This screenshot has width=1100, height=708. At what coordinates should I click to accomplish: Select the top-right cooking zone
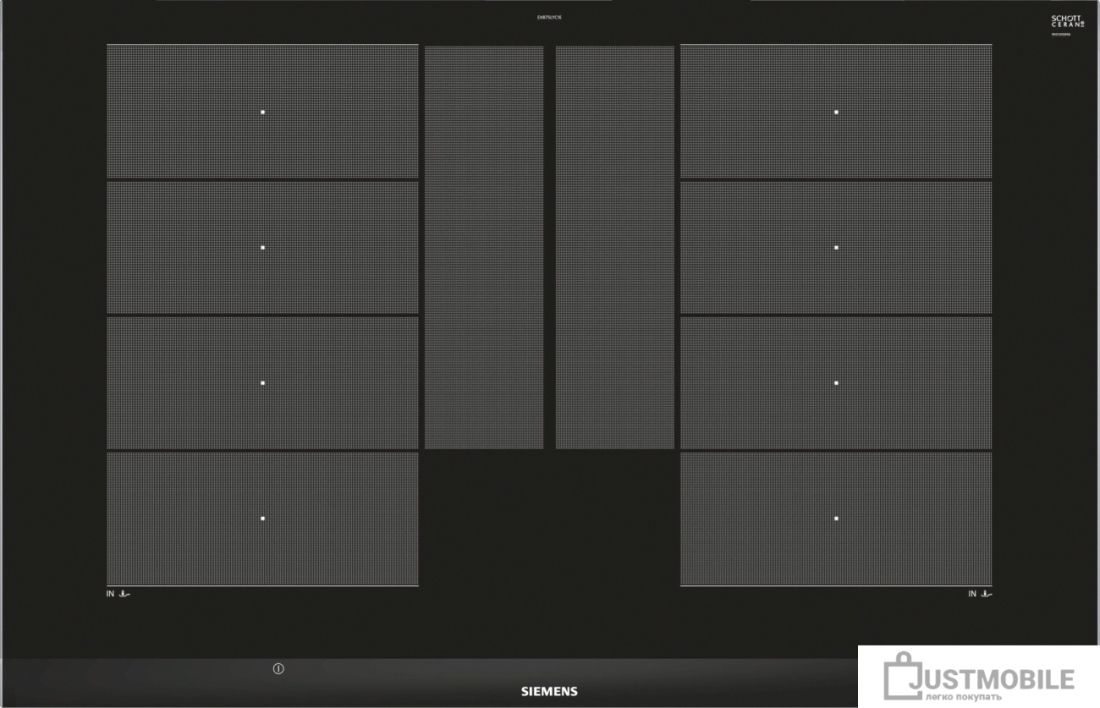[836, 112]
